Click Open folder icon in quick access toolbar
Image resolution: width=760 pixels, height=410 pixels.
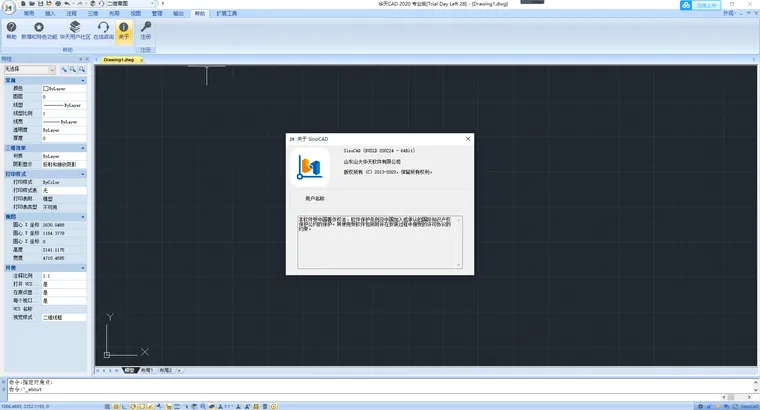[32, 3]
